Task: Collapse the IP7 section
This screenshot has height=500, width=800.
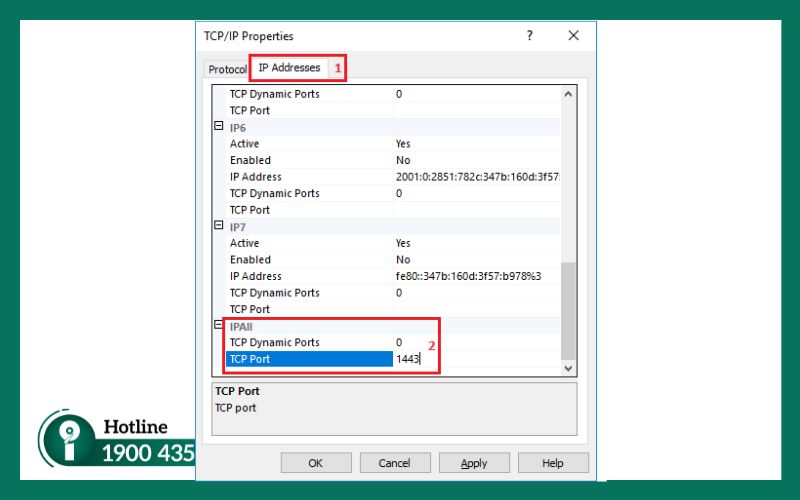Action: (219, 226)
